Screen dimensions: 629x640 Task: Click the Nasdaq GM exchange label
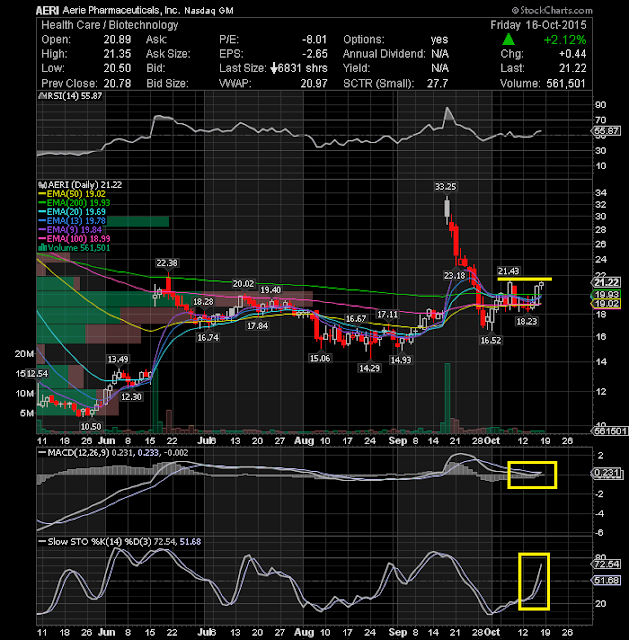click(x=209, y=11)
